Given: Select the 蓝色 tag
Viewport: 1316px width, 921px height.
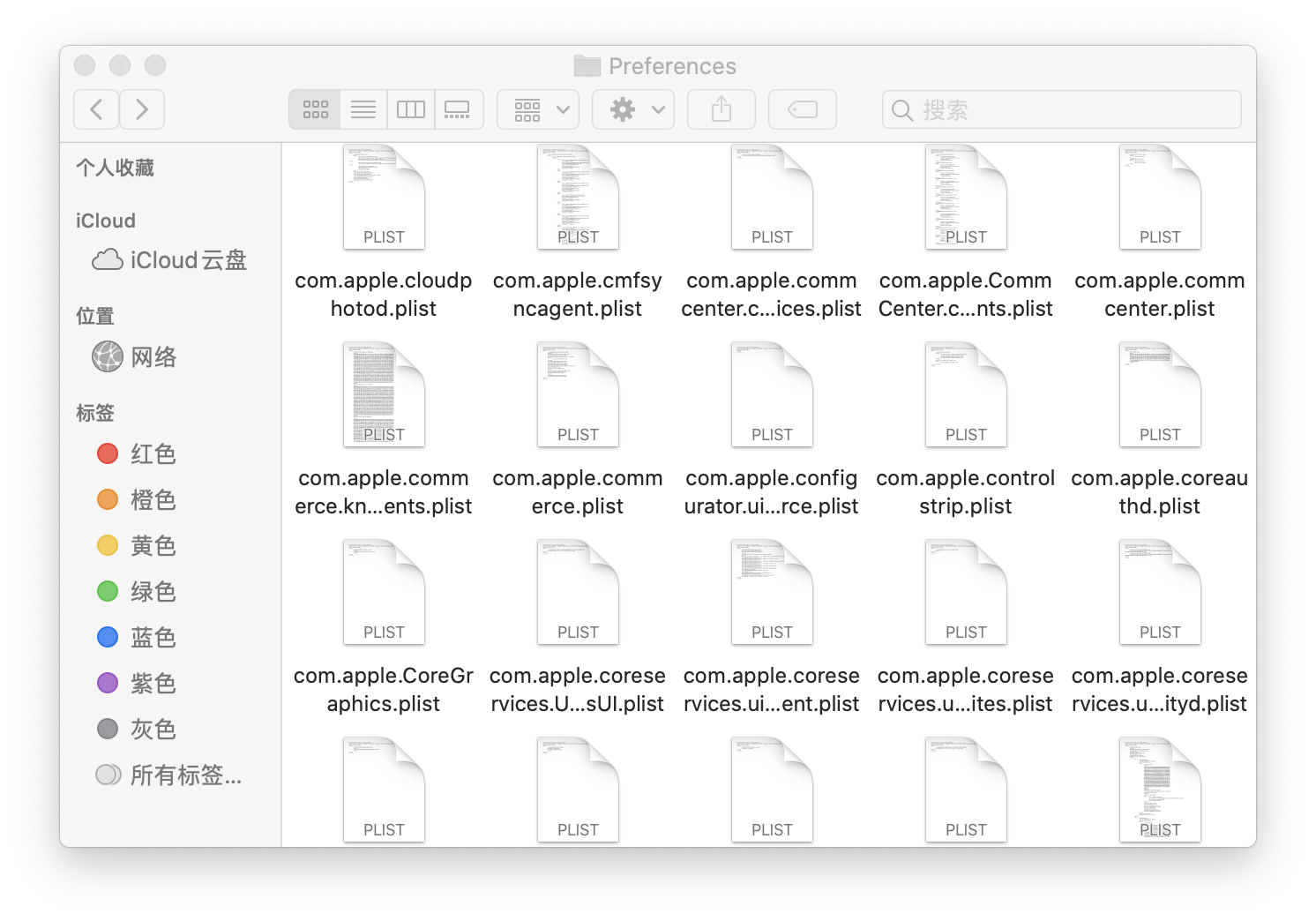Looking at the screenshot, I should [136, 638].
